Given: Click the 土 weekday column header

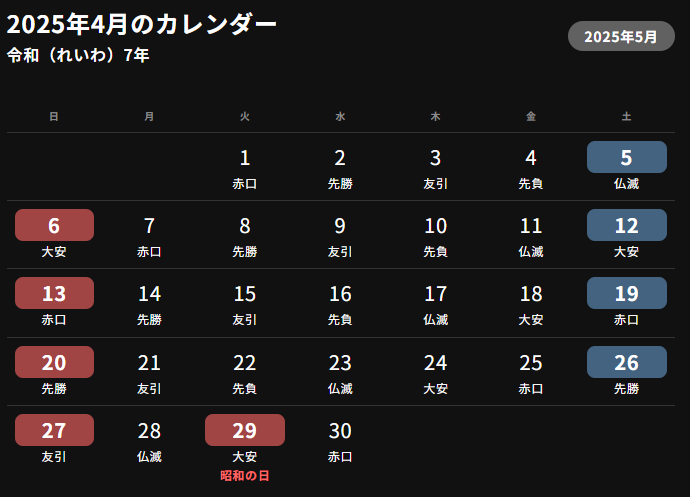Looking at the screenshot, I should click(627, 116).
